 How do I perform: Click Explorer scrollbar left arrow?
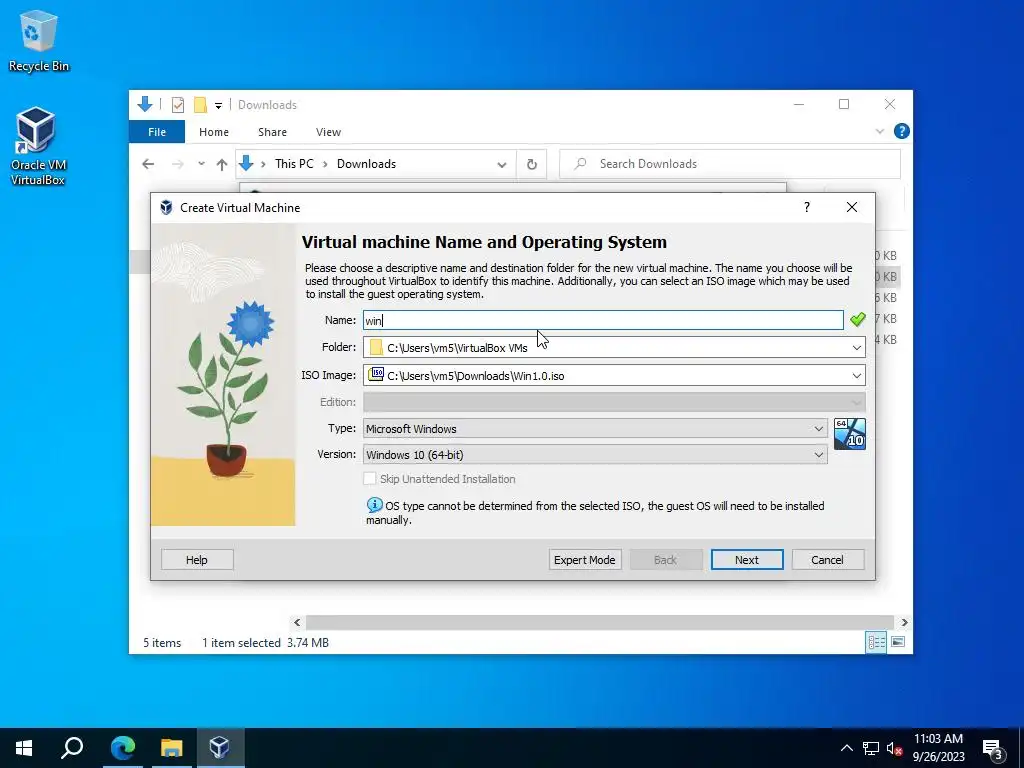click(297, 622)
